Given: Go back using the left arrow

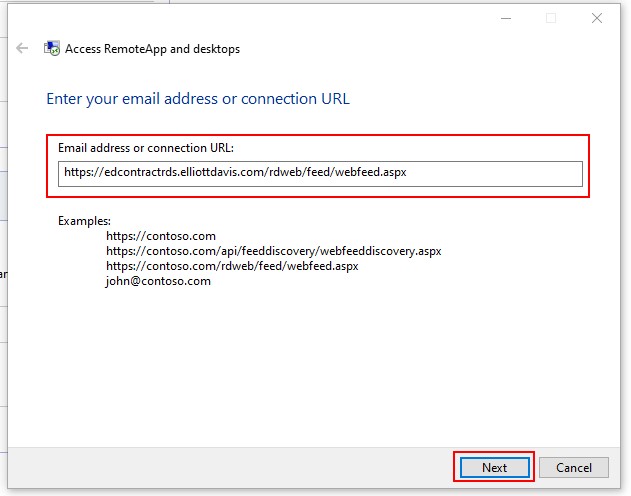Looking at the screenshot, I should coord(22,48).
